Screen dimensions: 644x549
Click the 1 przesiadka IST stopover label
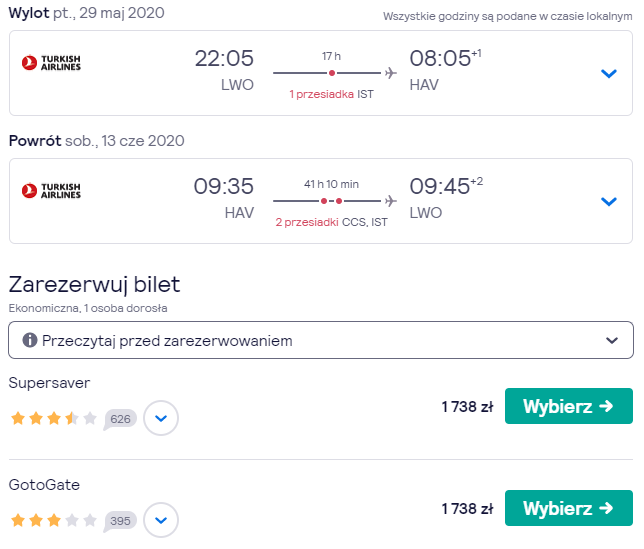tap(331, 94)
